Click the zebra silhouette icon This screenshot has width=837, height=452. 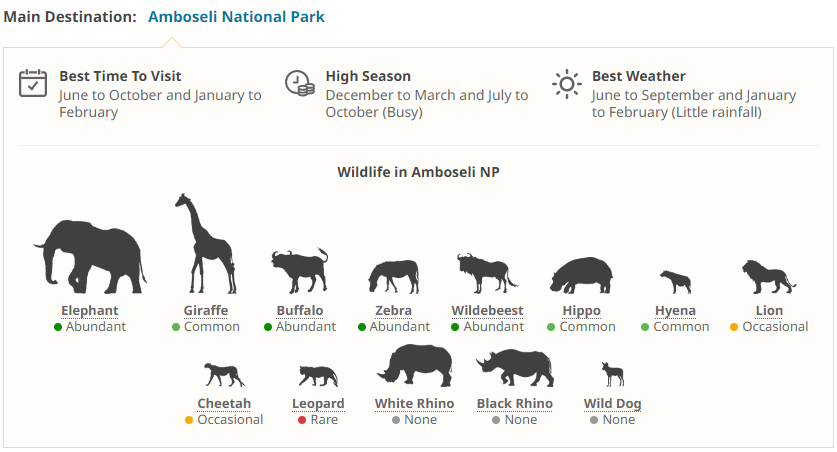pyautogui.click(x=393, y=276)
